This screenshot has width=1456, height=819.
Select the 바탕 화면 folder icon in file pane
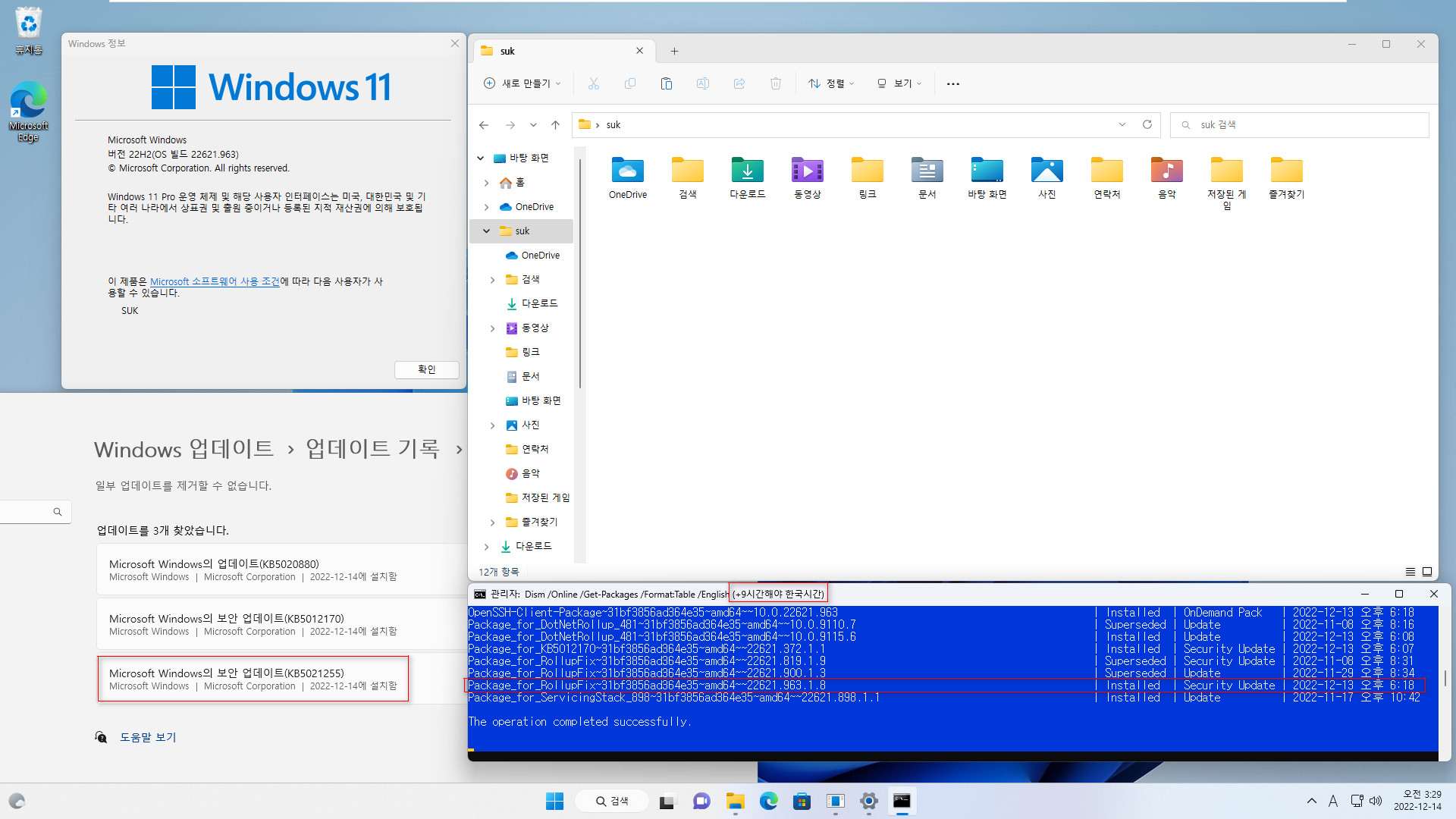pos(987,178)
